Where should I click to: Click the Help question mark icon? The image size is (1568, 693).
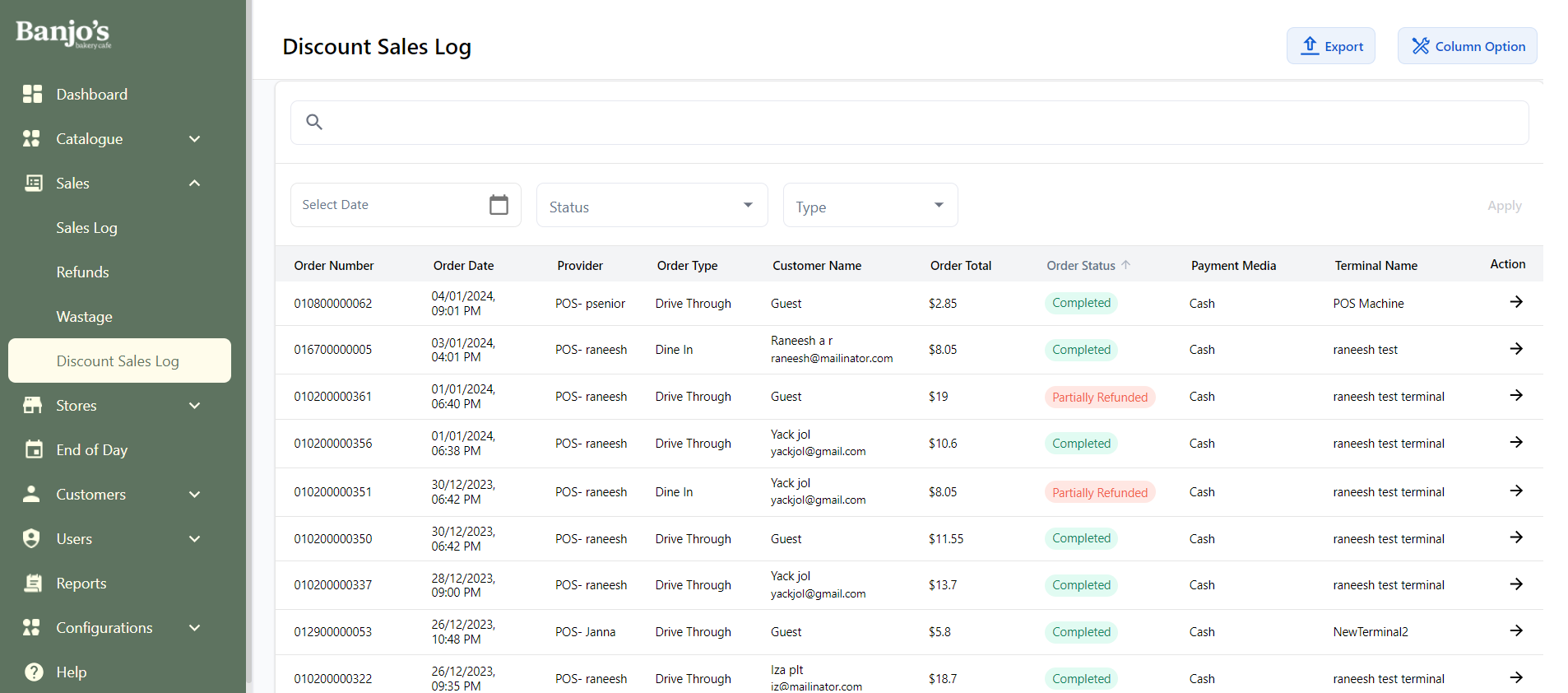point(34,672)
